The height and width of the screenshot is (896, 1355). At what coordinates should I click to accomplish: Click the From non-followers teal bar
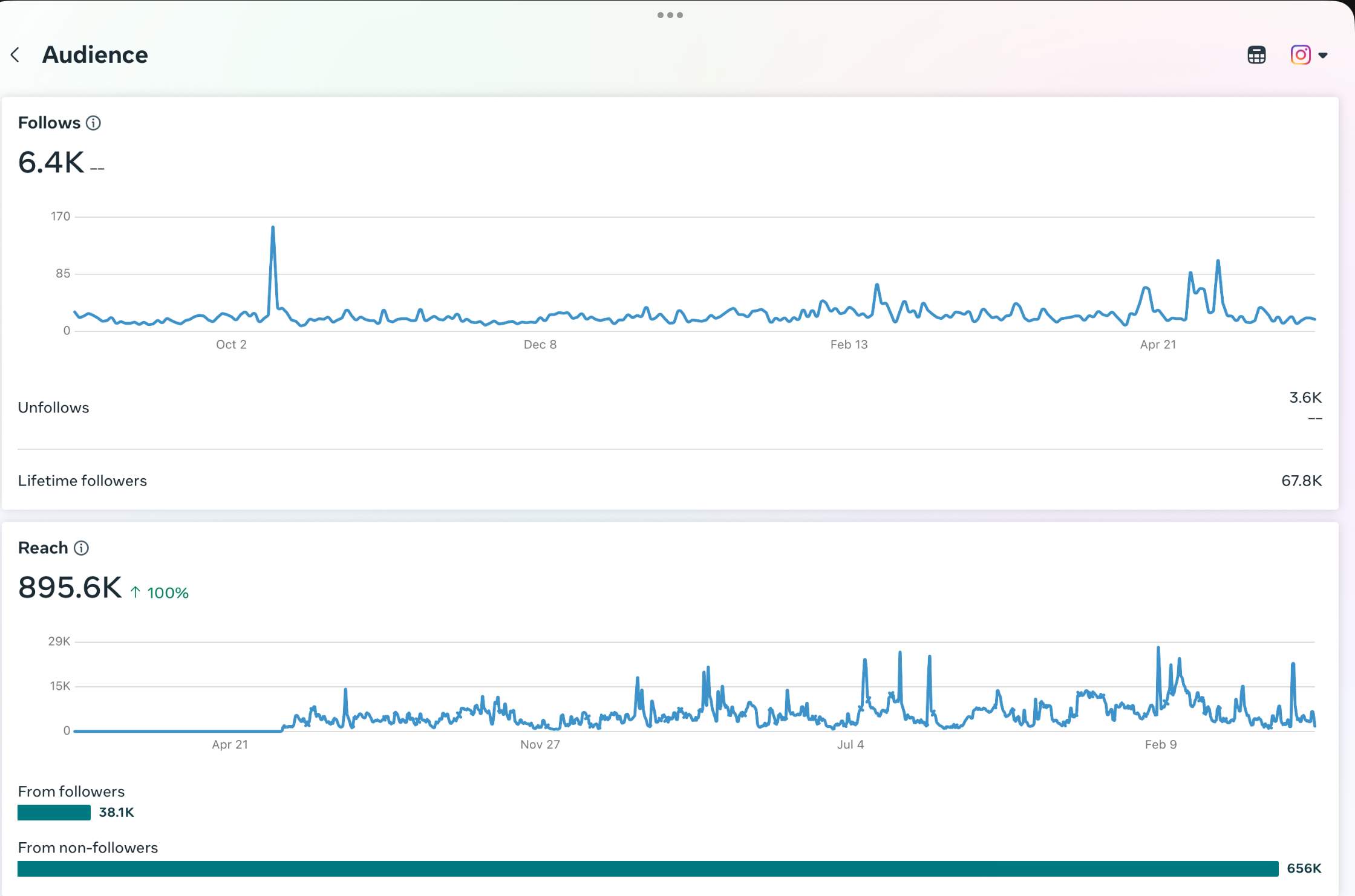click(x=647, y=869)
